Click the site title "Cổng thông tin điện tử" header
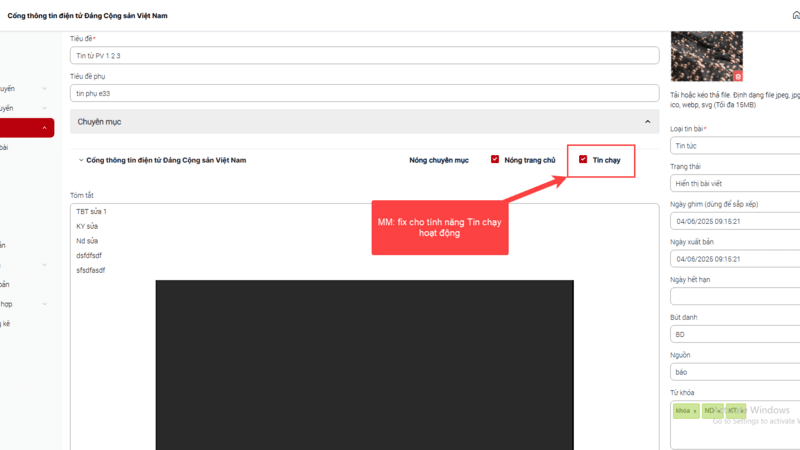800x450 pixels. pyautogui.click(x=87, y=16)
